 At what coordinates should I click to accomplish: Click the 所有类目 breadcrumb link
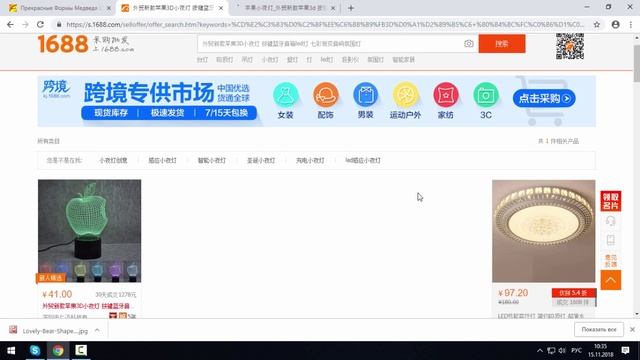[49, 141]
